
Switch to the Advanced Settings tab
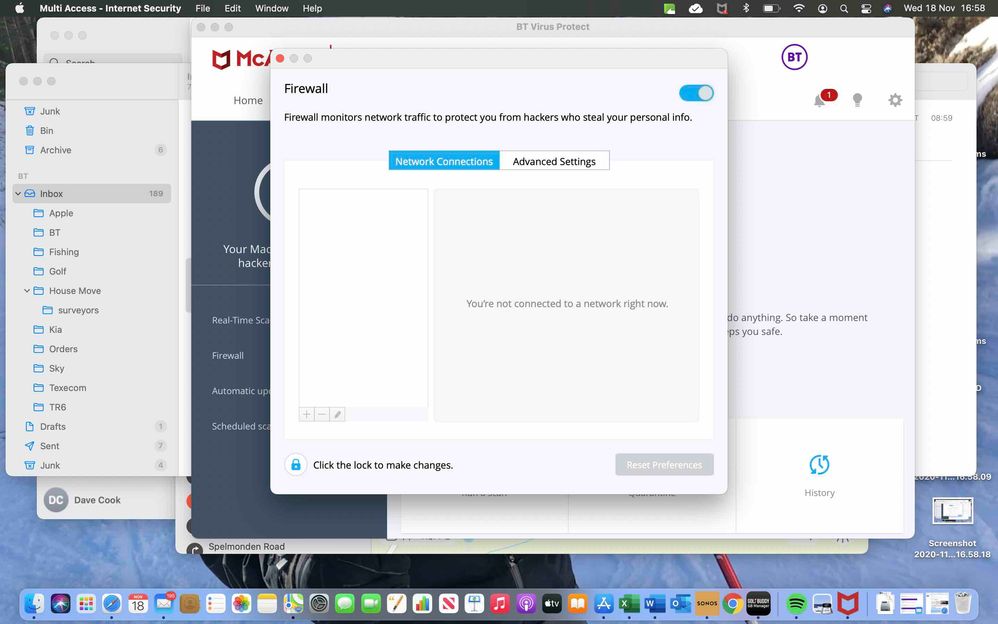click(x=554, y=161)
